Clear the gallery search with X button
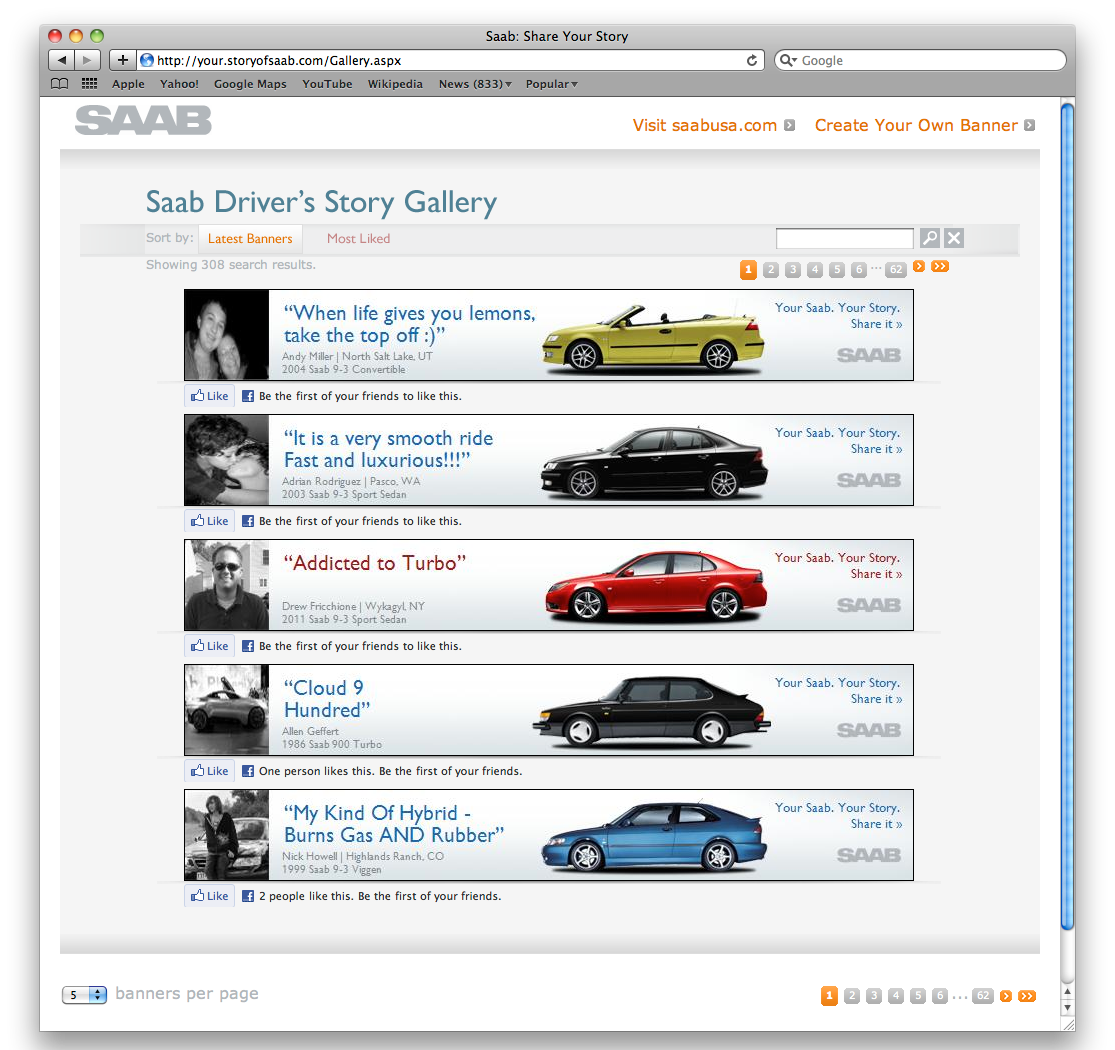The width and height of the screenshot is (1115, 1050). pos(954,237)
